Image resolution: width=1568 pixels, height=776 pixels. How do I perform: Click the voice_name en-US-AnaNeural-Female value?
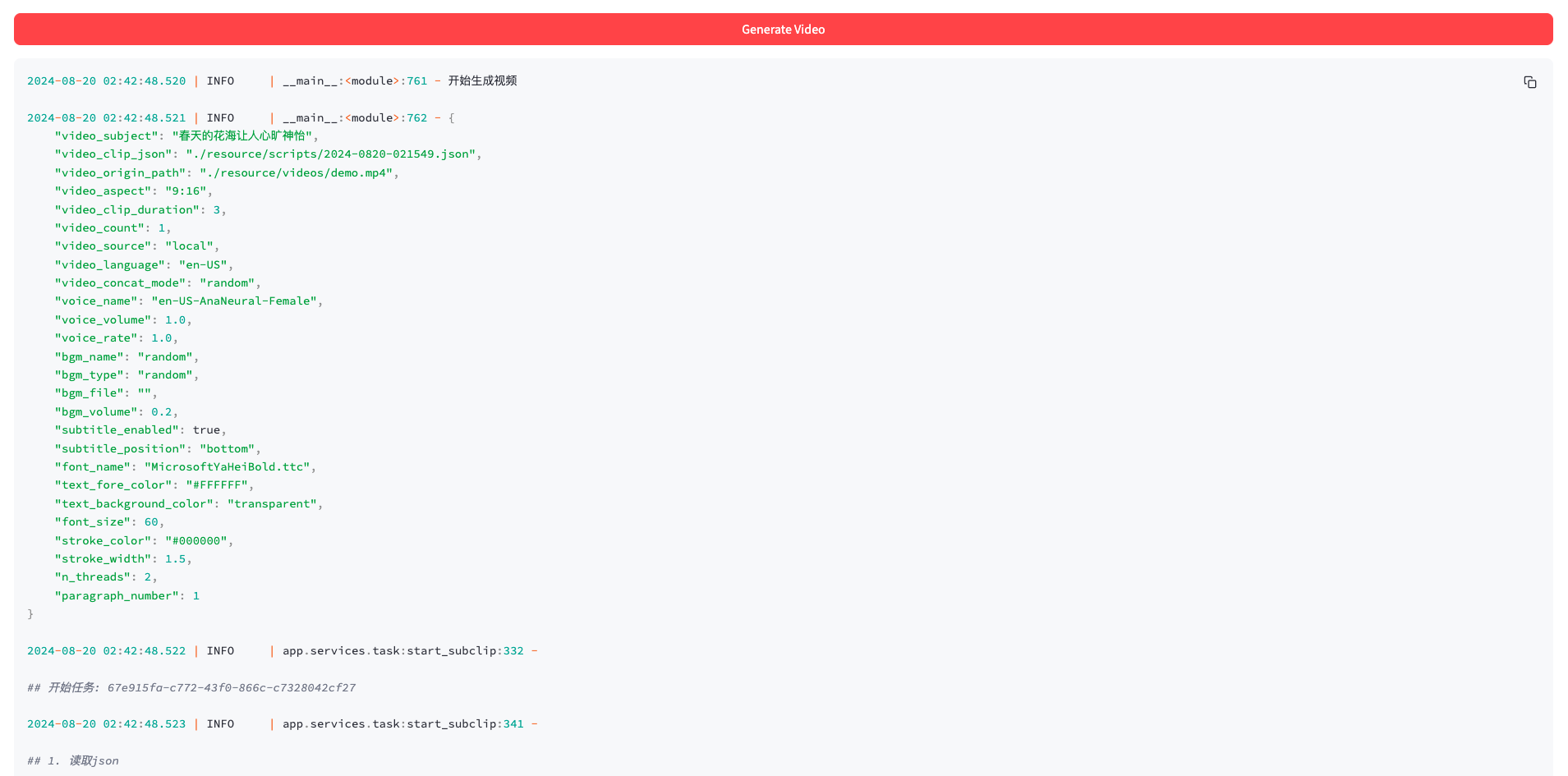pyautogui.click(x=234, y=301)
